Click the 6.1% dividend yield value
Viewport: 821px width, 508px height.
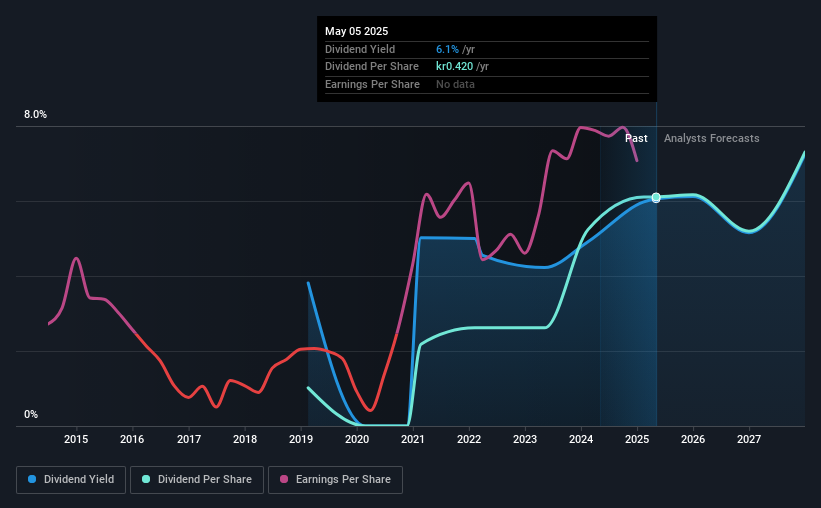coord(447,49)
